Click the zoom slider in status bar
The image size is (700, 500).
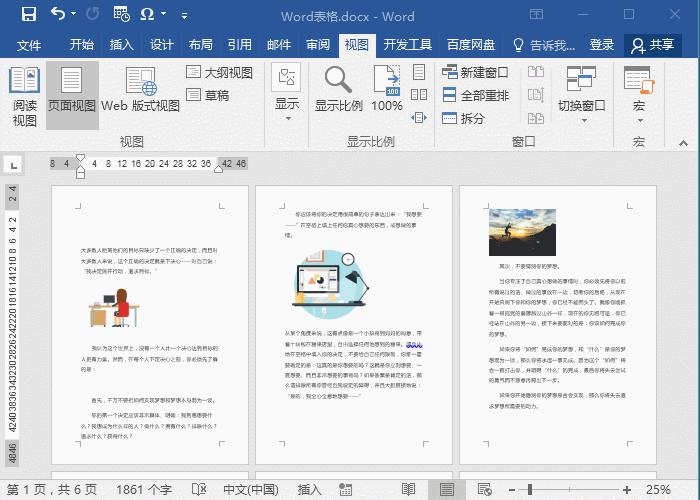(570, 490)
